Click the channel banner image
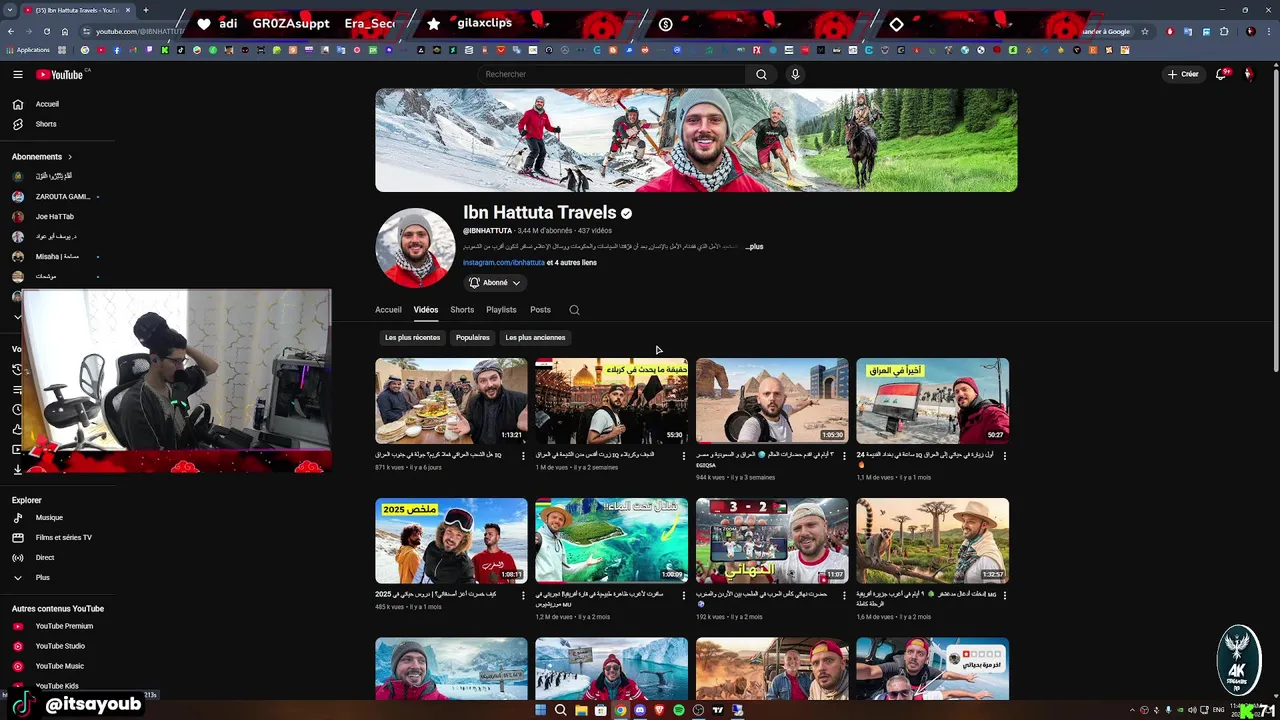Viewport: 1280px width, 720px height. pos(696,140)
